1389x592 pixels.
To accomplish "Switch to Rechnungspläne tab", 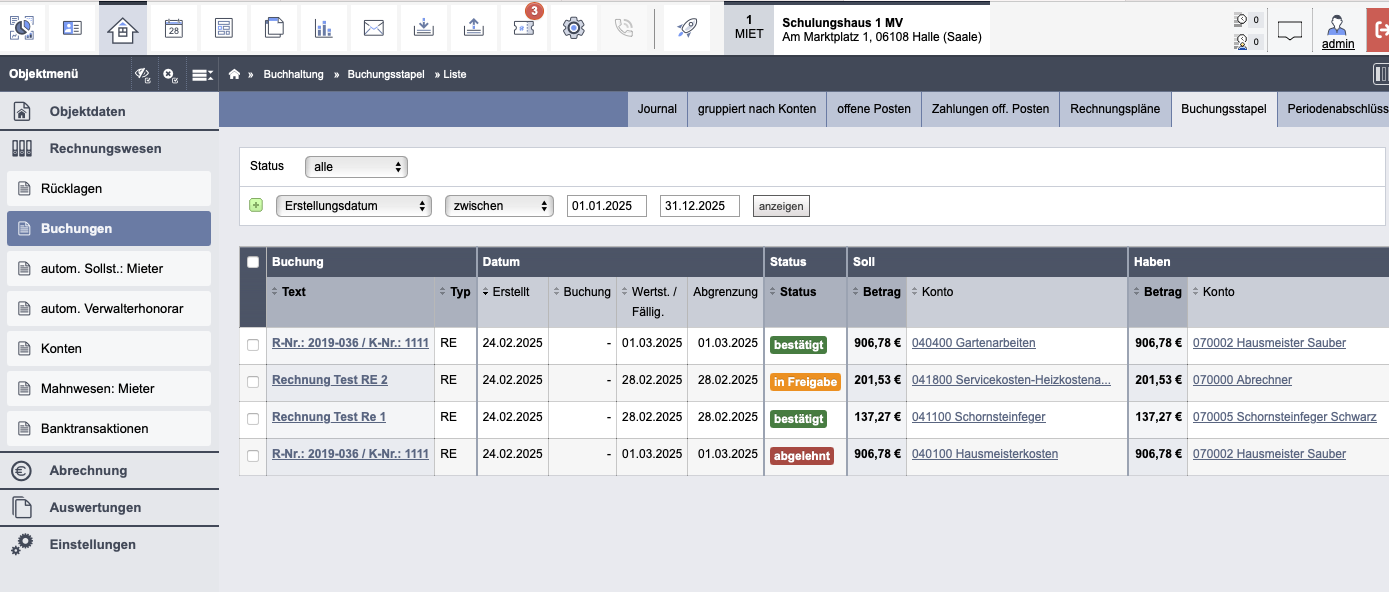I will pos(1115,109).
